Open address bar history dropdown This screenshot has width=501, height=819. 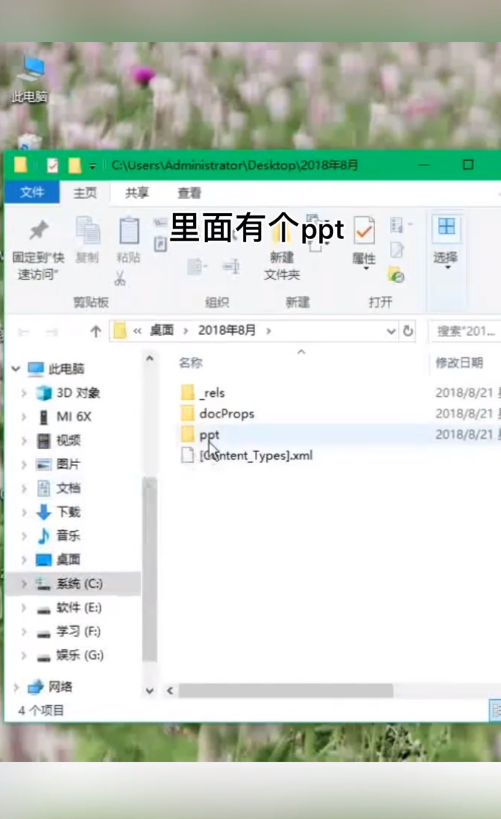(x=391, y=331)
